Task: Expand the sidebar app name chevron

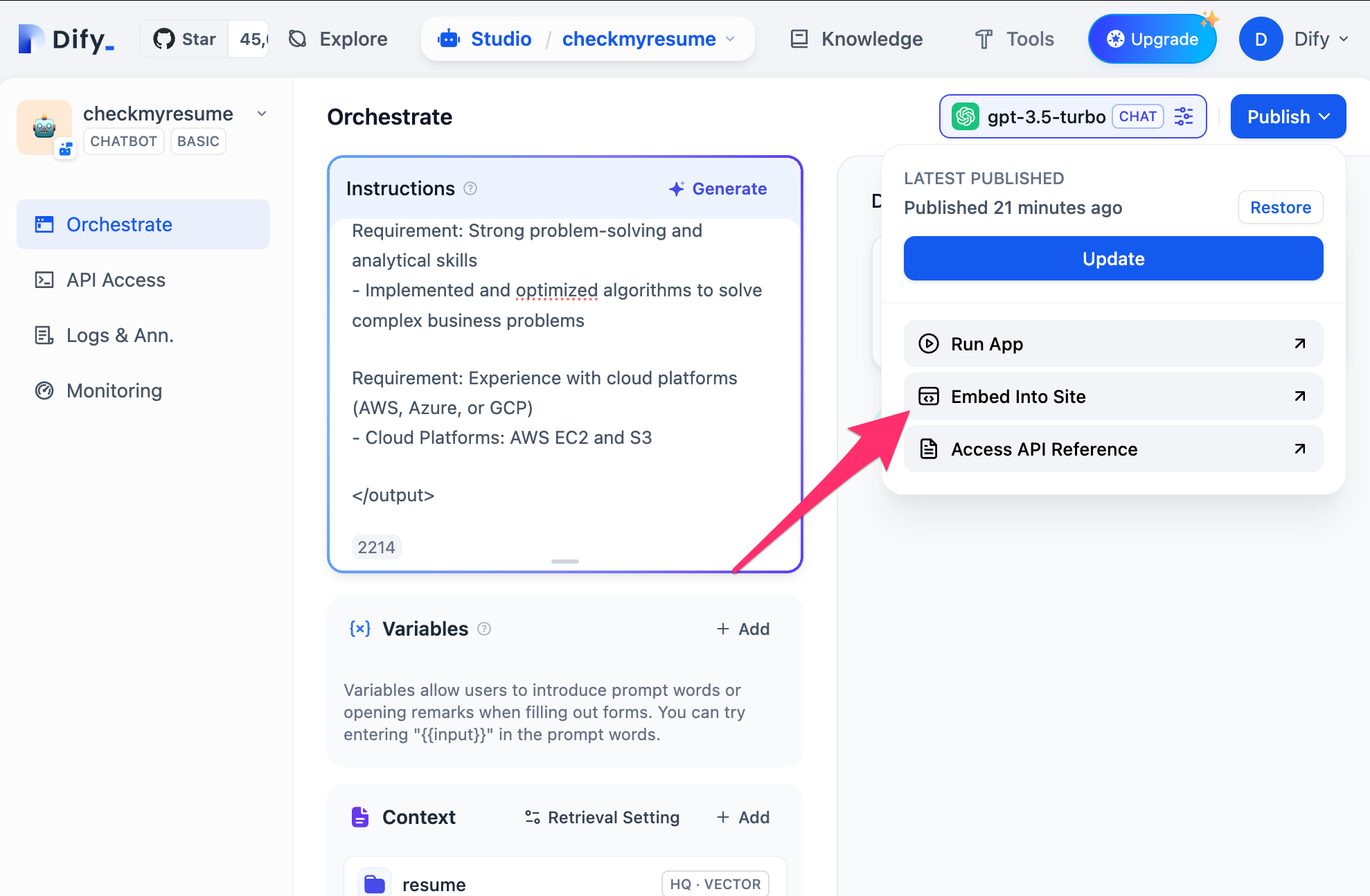Action: click(262, 114)
